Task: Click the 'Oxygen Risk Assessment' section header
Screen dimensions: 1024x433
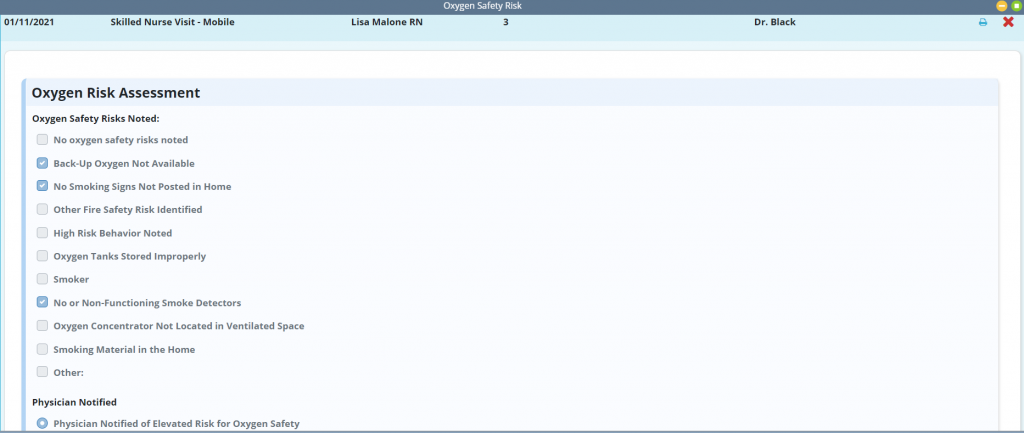Action: coord(116,93)
